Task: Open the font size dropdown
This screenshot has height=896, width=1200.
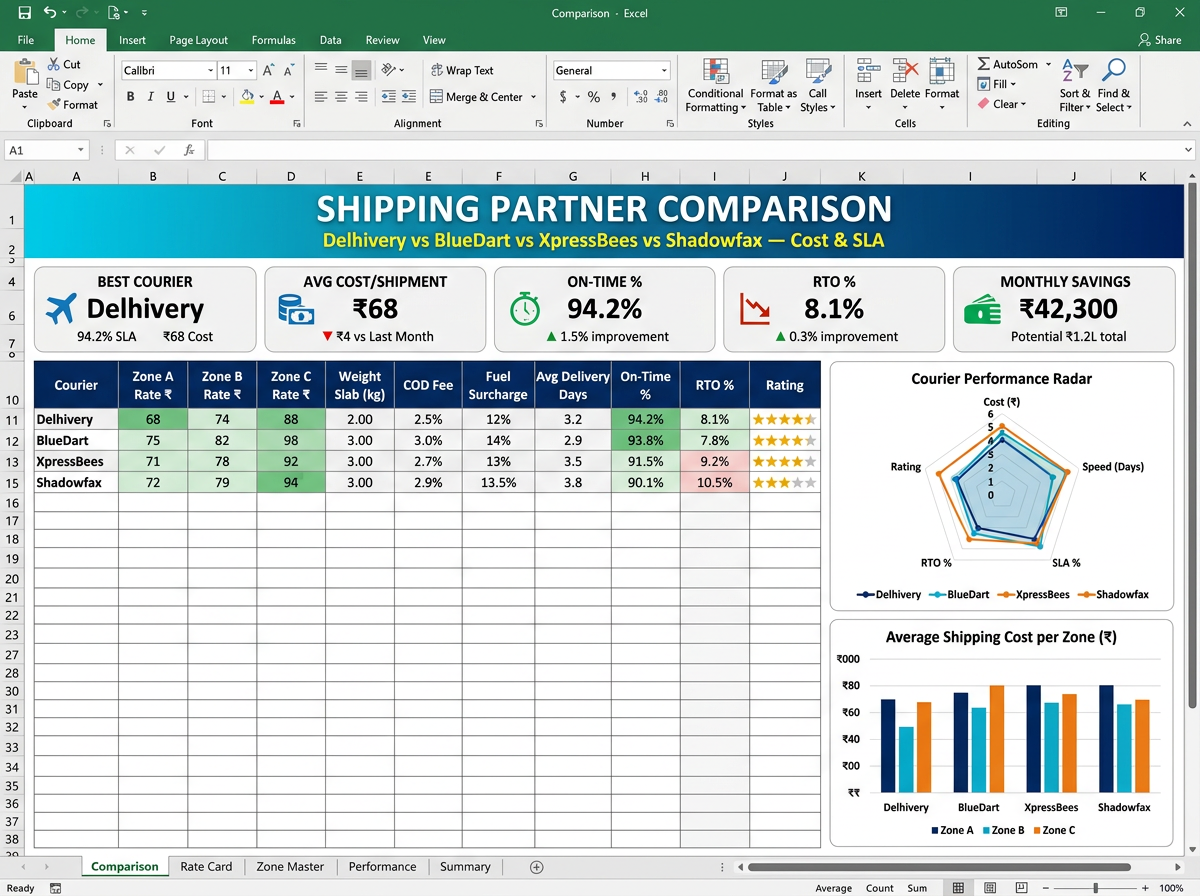Action: 250,71
